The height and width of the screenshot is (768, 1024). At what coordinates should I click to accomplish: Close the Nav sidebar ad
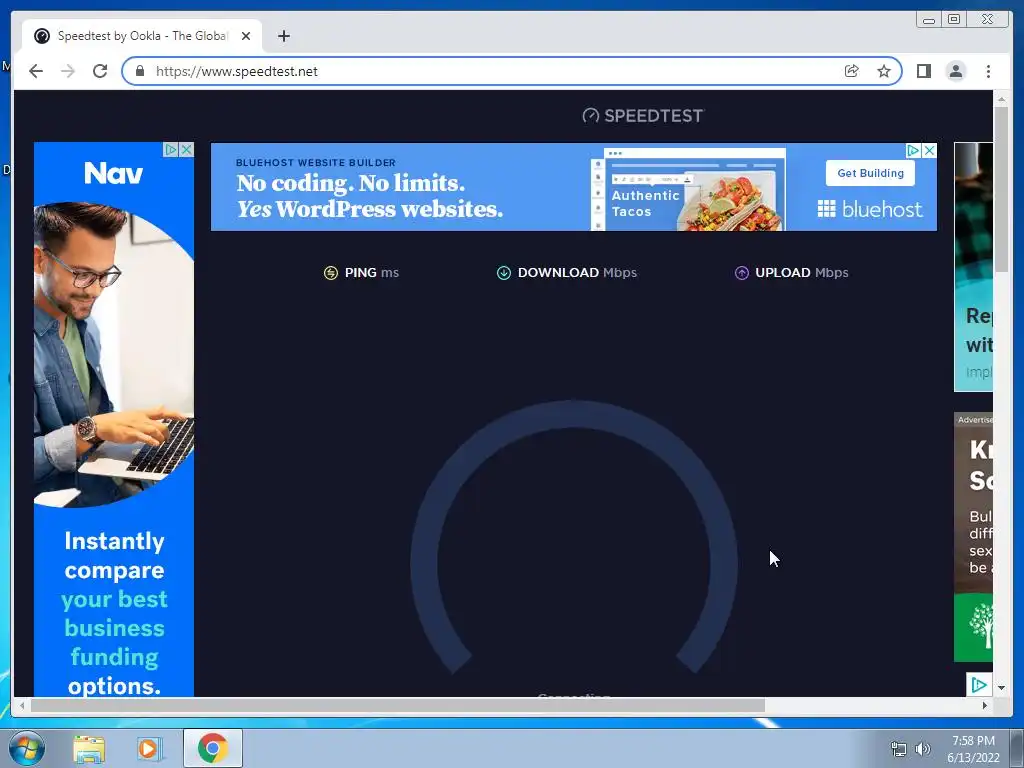point(187,150)
